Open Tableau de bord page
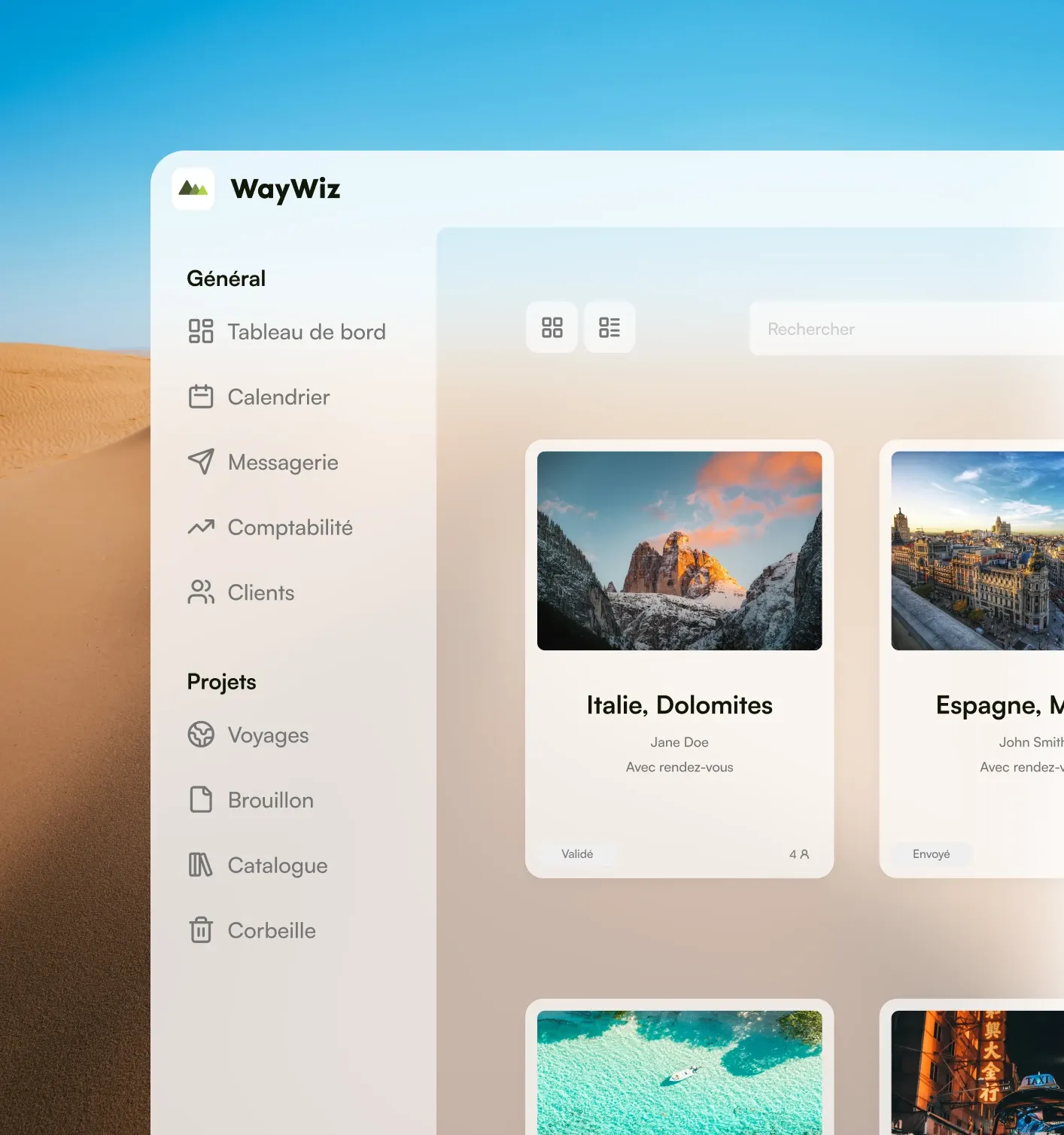The height and width of the screenshot is (1135, 1064). (x=287, y=331)
